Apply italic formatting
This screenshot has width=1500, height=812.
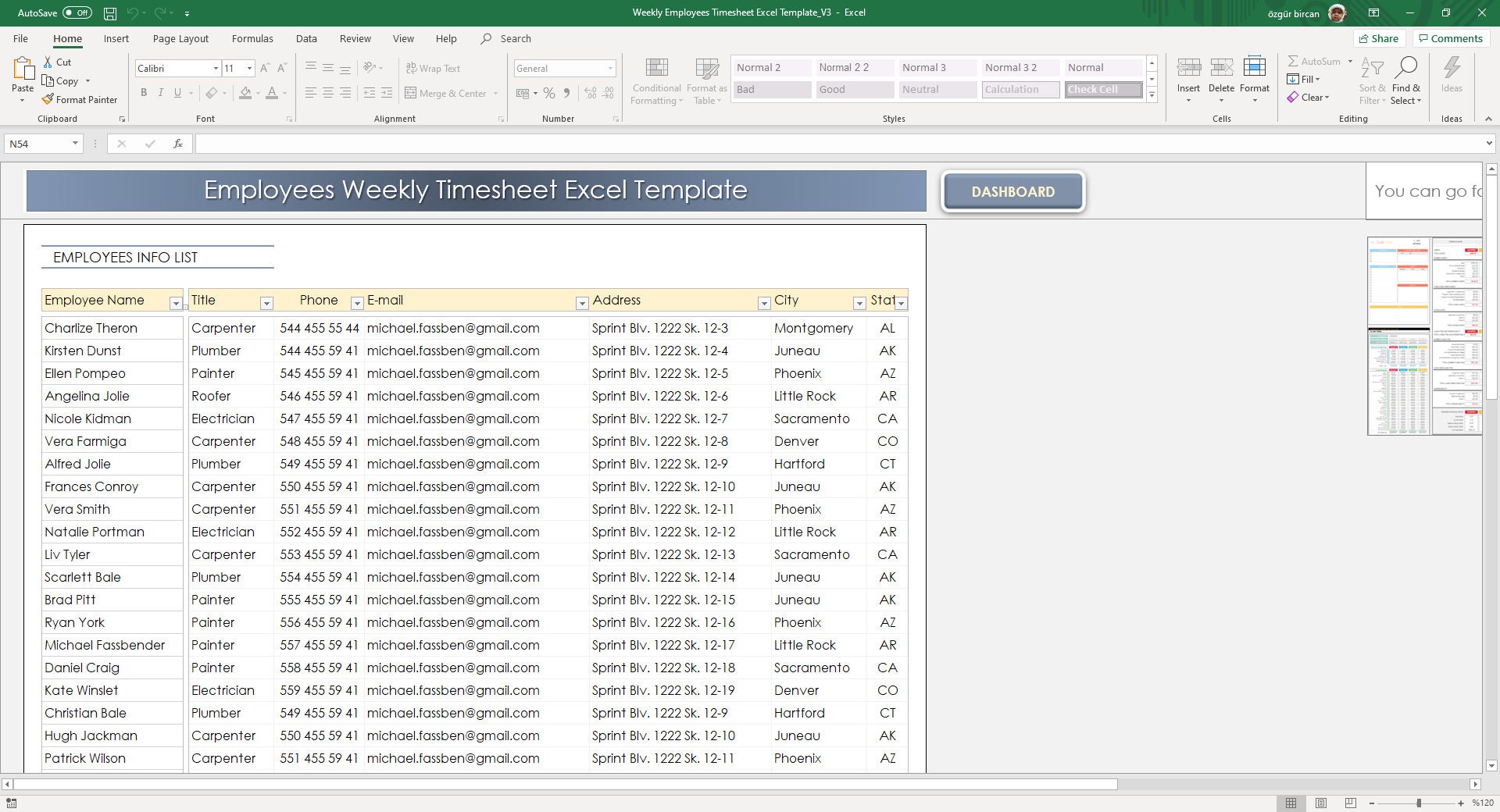pos(161,93)
